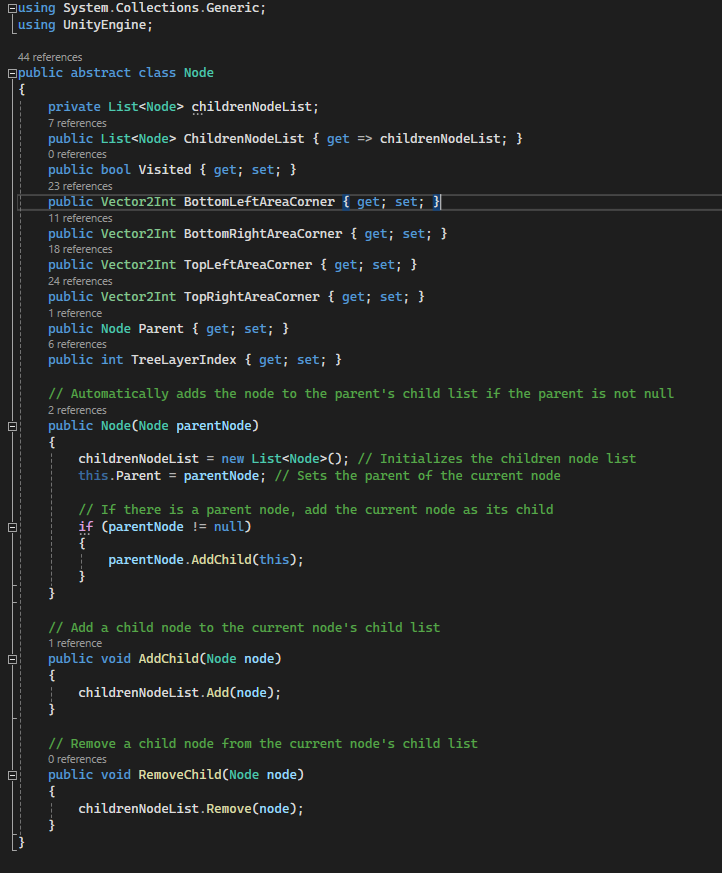Open 2 references link above Node constructor
This screenshot has height=873, width=722.
coord(77,410)
